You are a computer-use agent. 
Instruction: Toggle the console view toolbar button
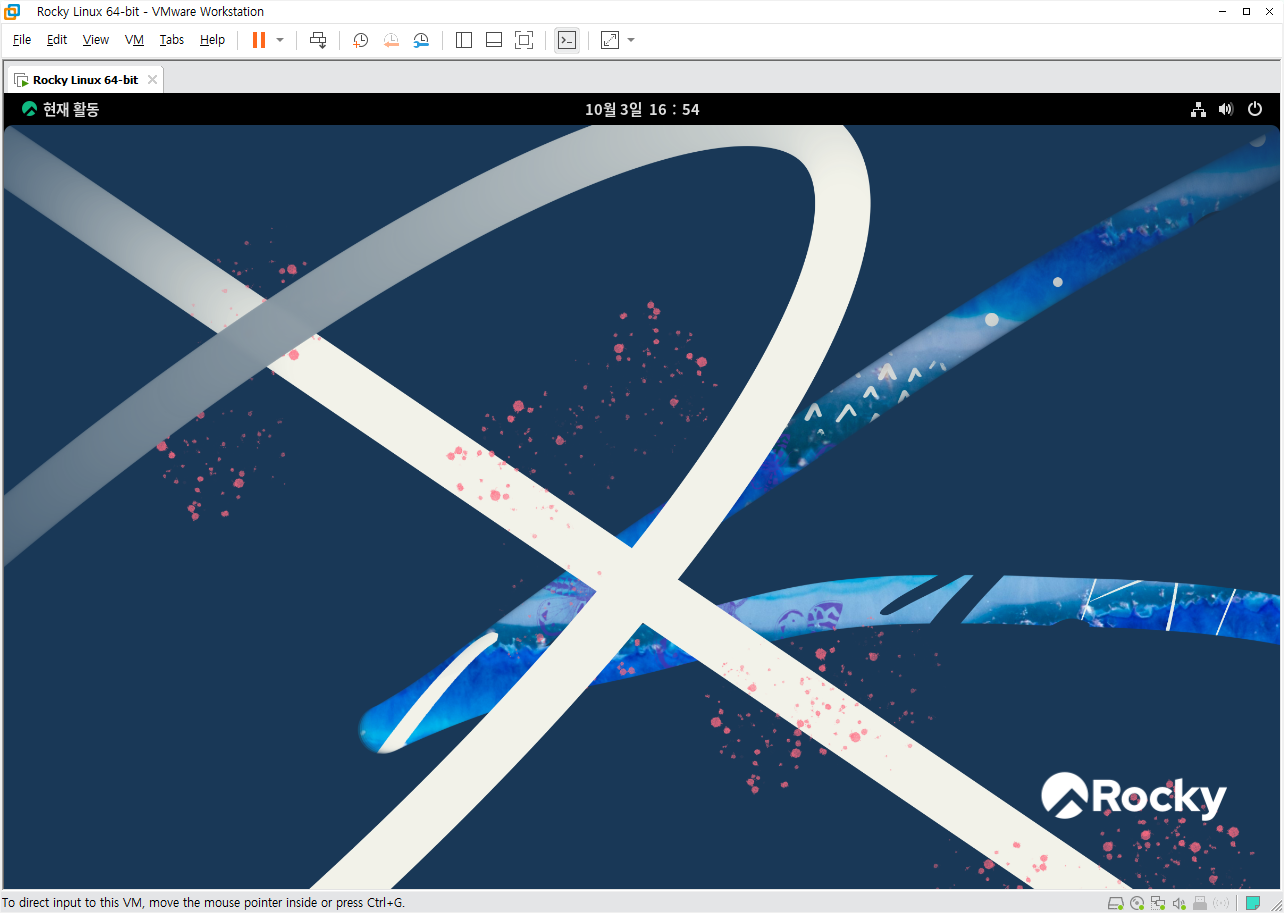pyautogui.click(x=567, y=40)
